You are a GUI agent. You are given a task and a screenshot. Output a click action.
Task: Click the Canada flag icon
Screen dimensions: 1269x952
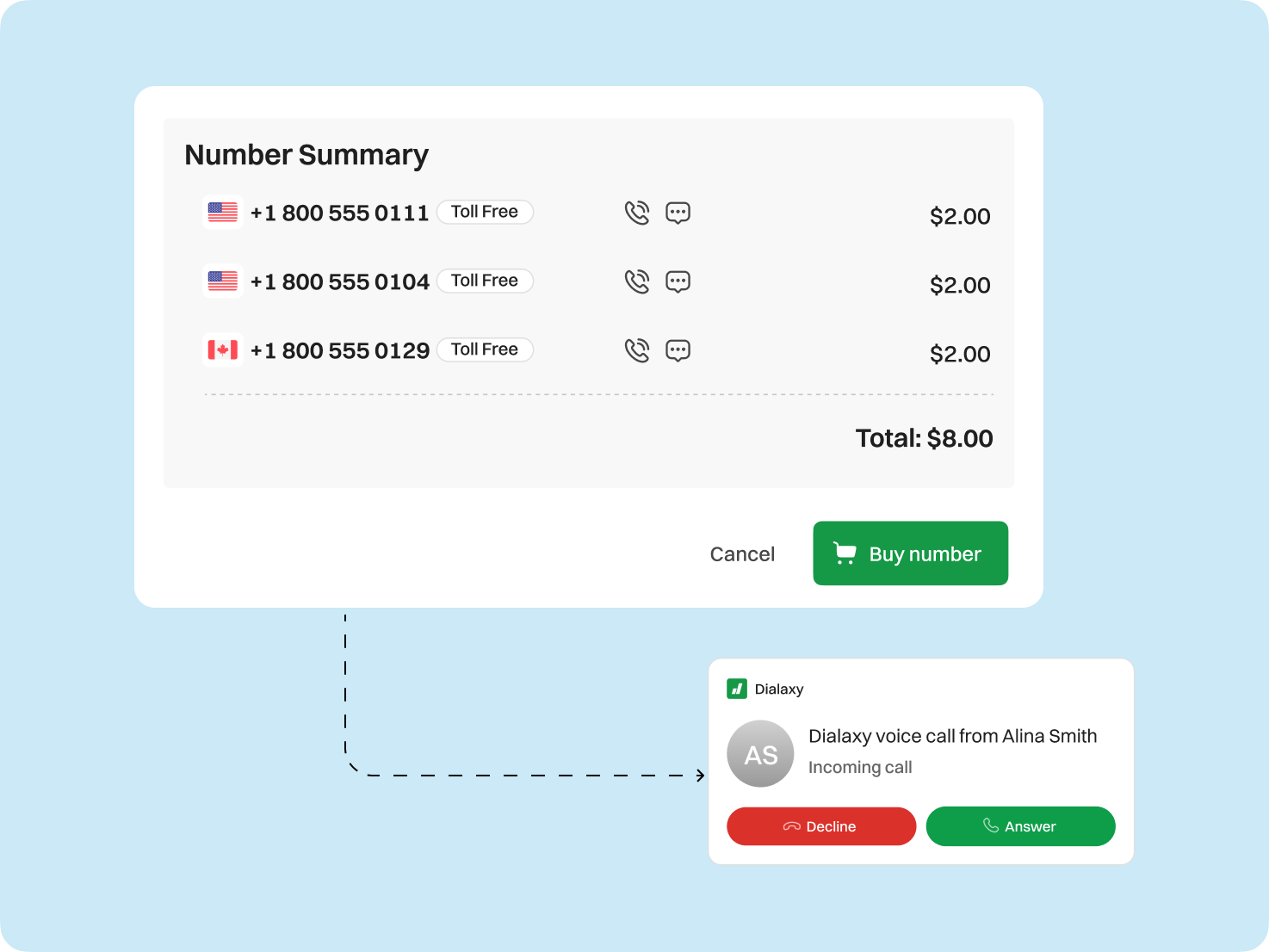(x=222, y=349)
